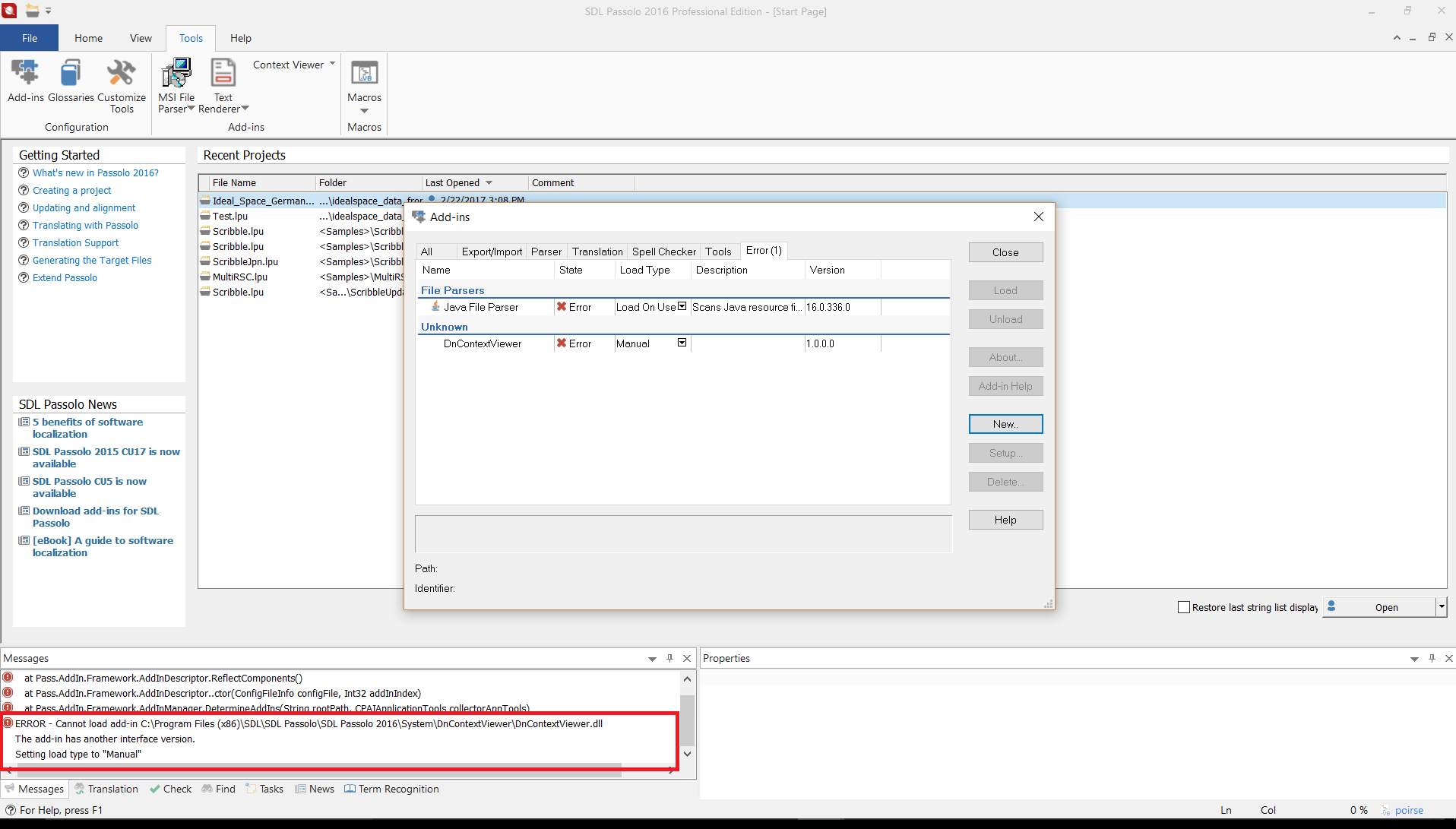Expand the Text Renderer dropdown arrow
Screen dimensions: 1456x829
pyautogui.click(x=245, y=108)
